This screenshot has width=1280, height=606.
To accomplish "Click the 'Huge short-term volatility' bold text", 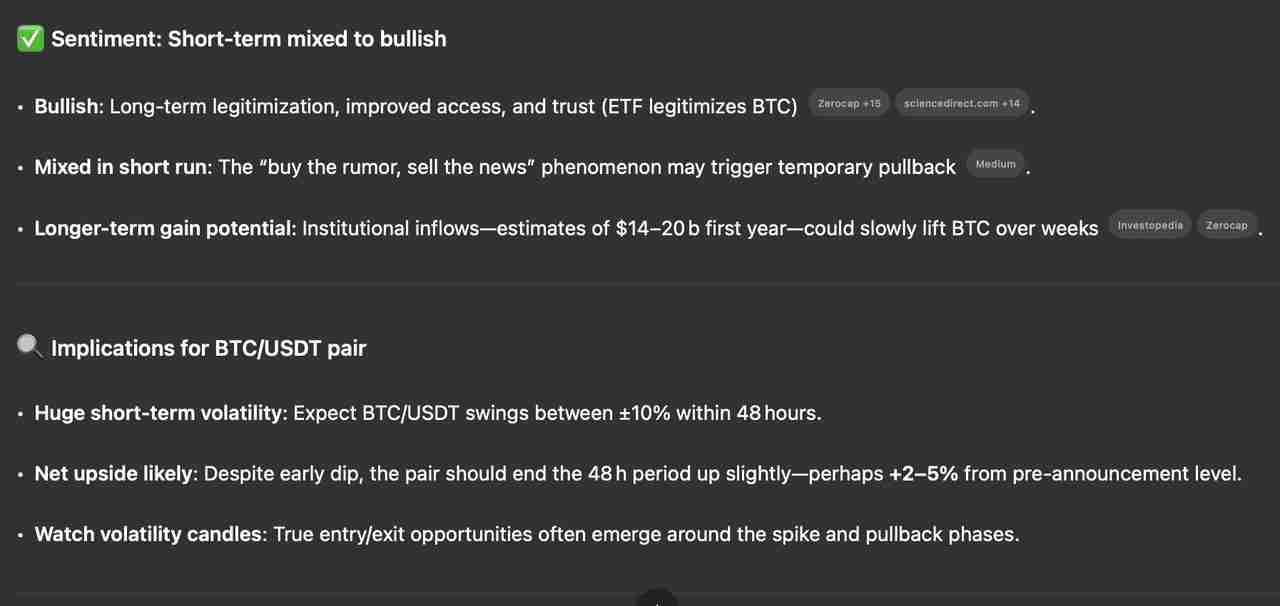I will tap(159, 412).
